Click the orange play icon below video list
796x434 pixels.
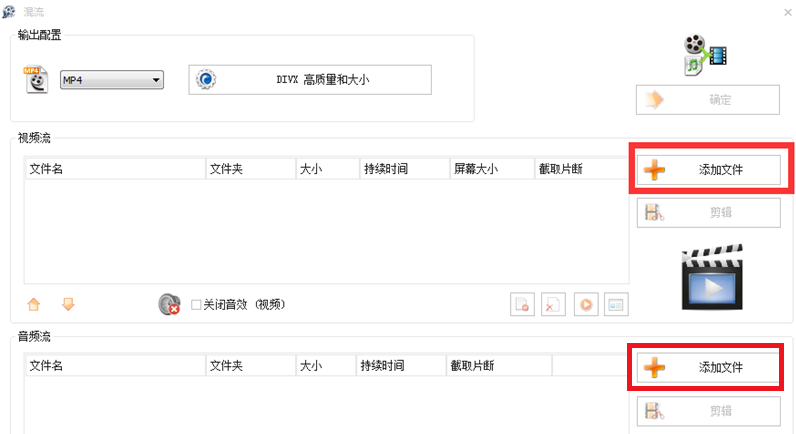pyautogui.click(x=585, y=306)
